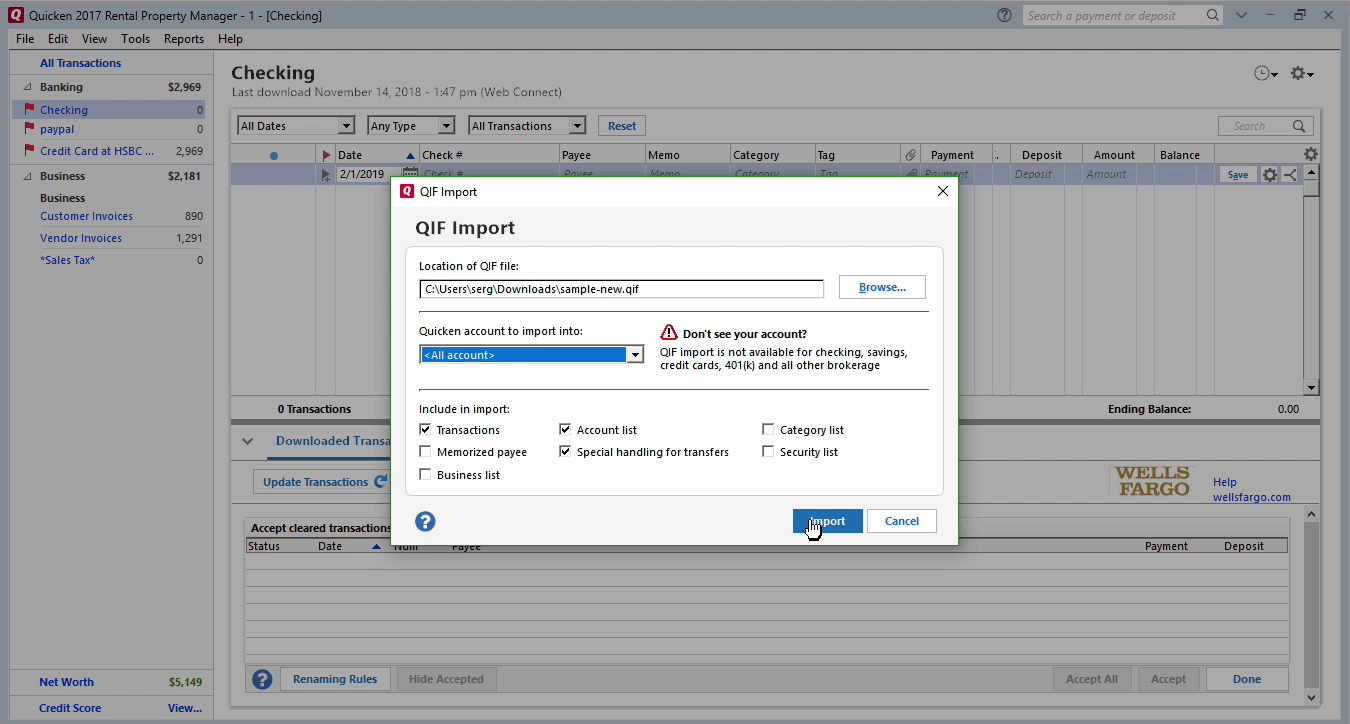This screenshot has width=1350, height=724.
Task: Close the QIF Import dialog with the X
Action: tap(942, 191)
